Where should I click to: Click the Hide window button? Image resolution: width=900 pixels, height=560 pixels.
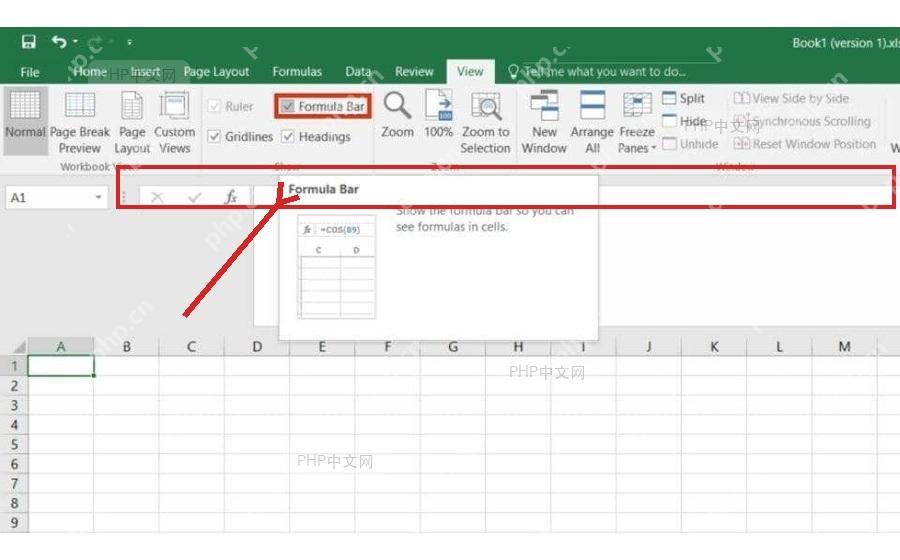pos(684,121)
